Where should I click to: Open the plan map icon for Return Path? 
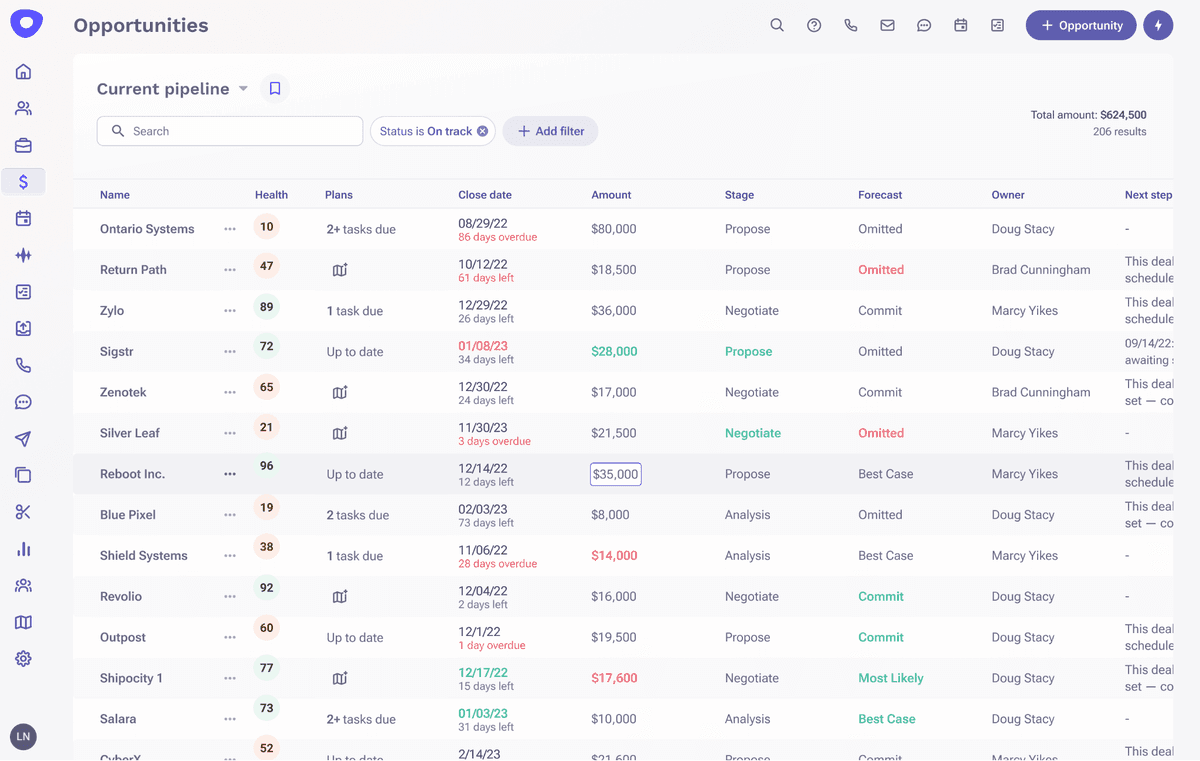pos(340,270)
